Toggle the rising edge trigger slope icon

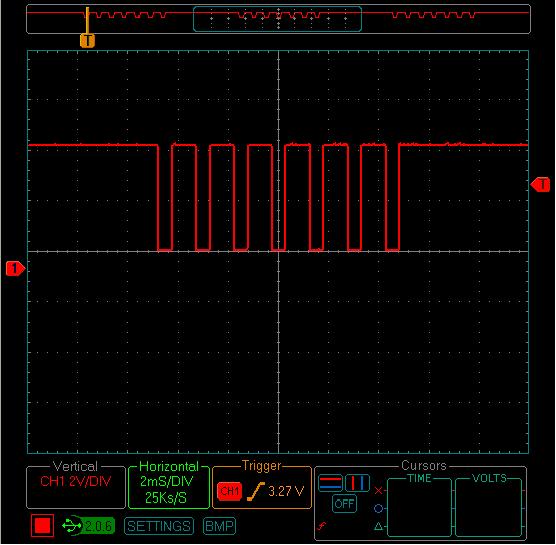click(256, 491)
